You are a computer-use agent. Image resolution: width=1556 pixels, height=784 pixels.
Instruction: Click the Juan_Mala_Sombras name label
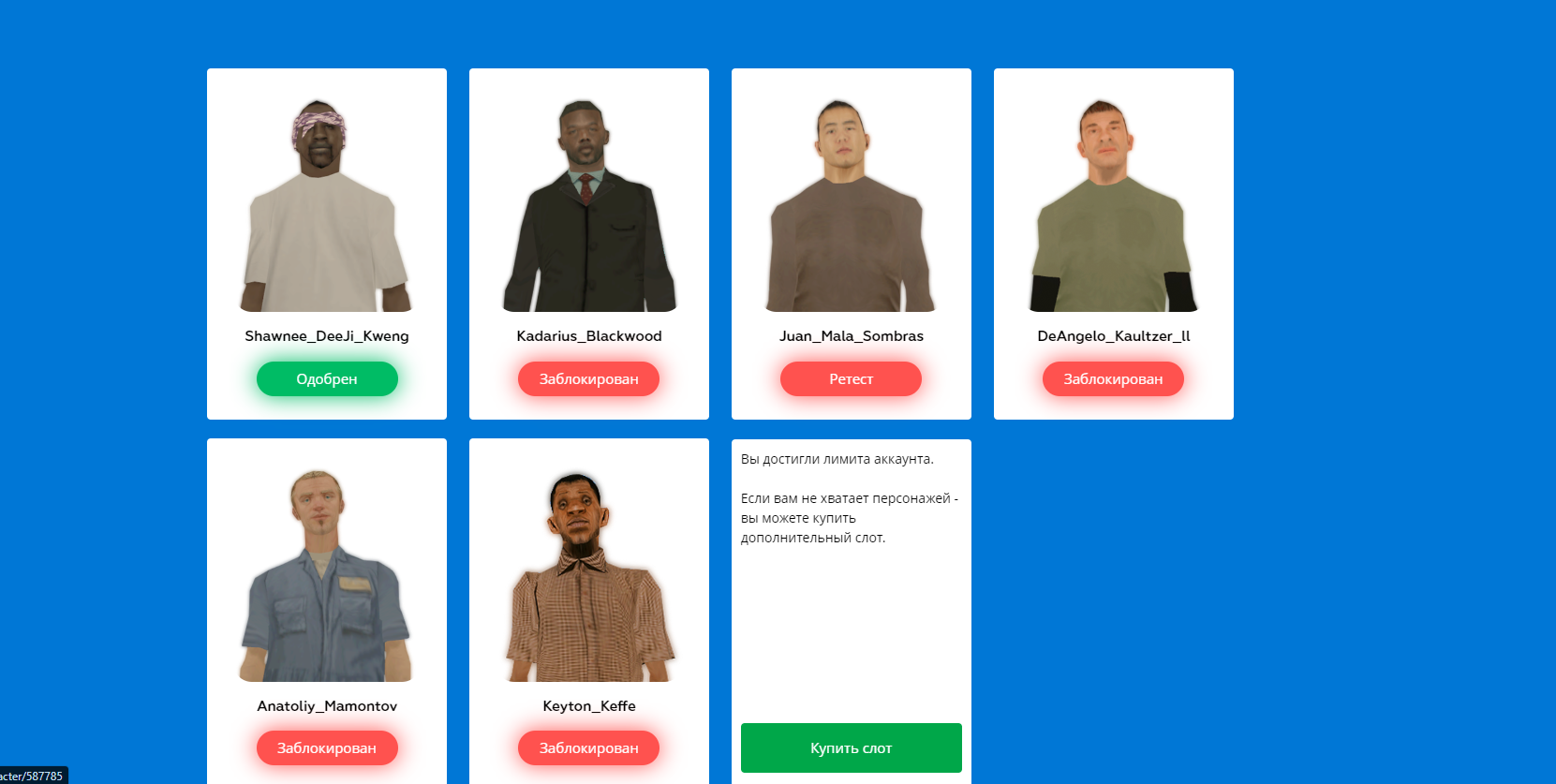pyautogui.click(x=852, y=336)
